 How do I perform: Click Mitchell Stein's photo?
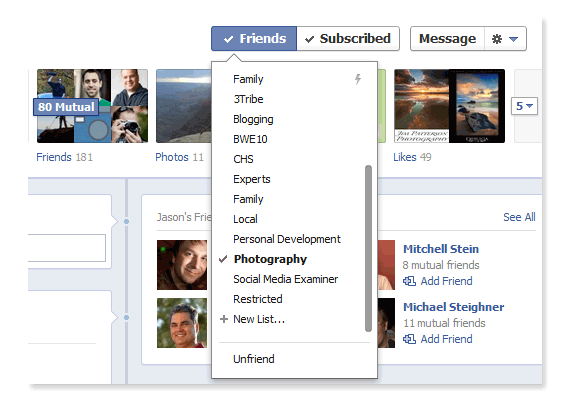pos(386,265)
